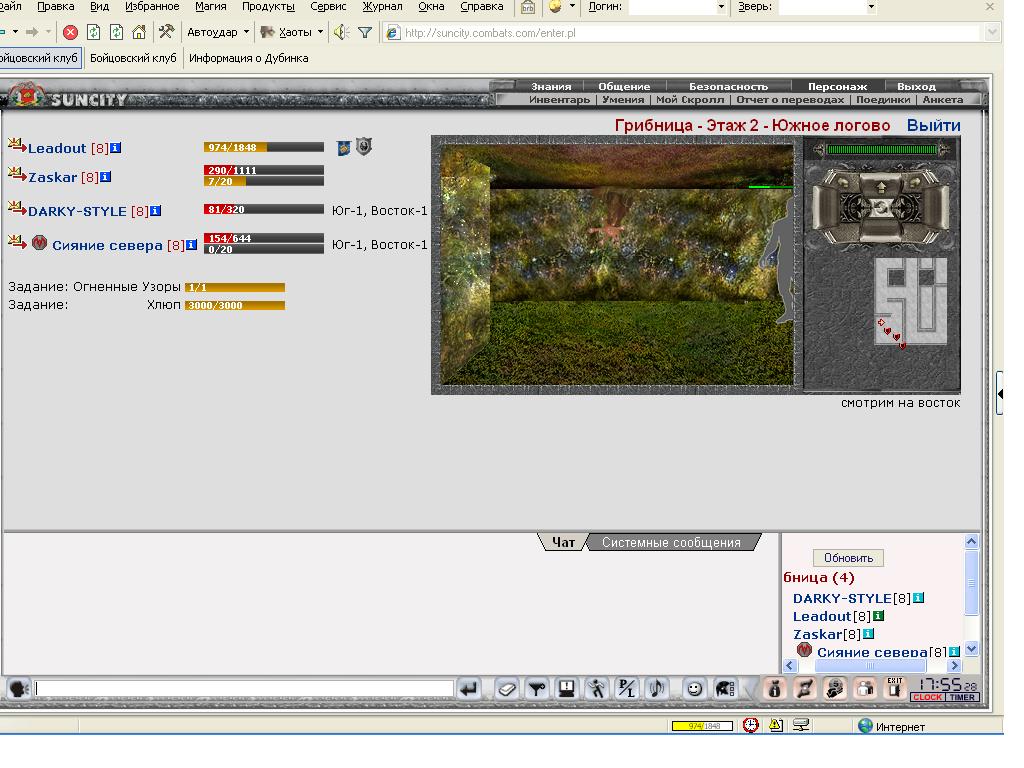Screen dimensions: 1024x768
Task: Expand the Автоудар dropdown
Action: (246, 32)
